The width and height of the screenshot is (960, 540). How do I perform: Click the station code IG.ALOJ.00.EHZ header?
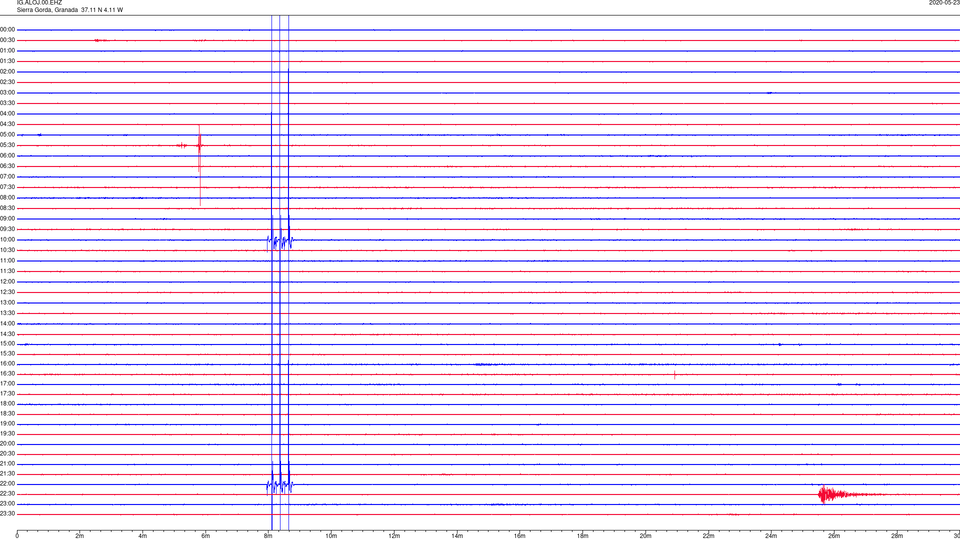pos(39,3)
